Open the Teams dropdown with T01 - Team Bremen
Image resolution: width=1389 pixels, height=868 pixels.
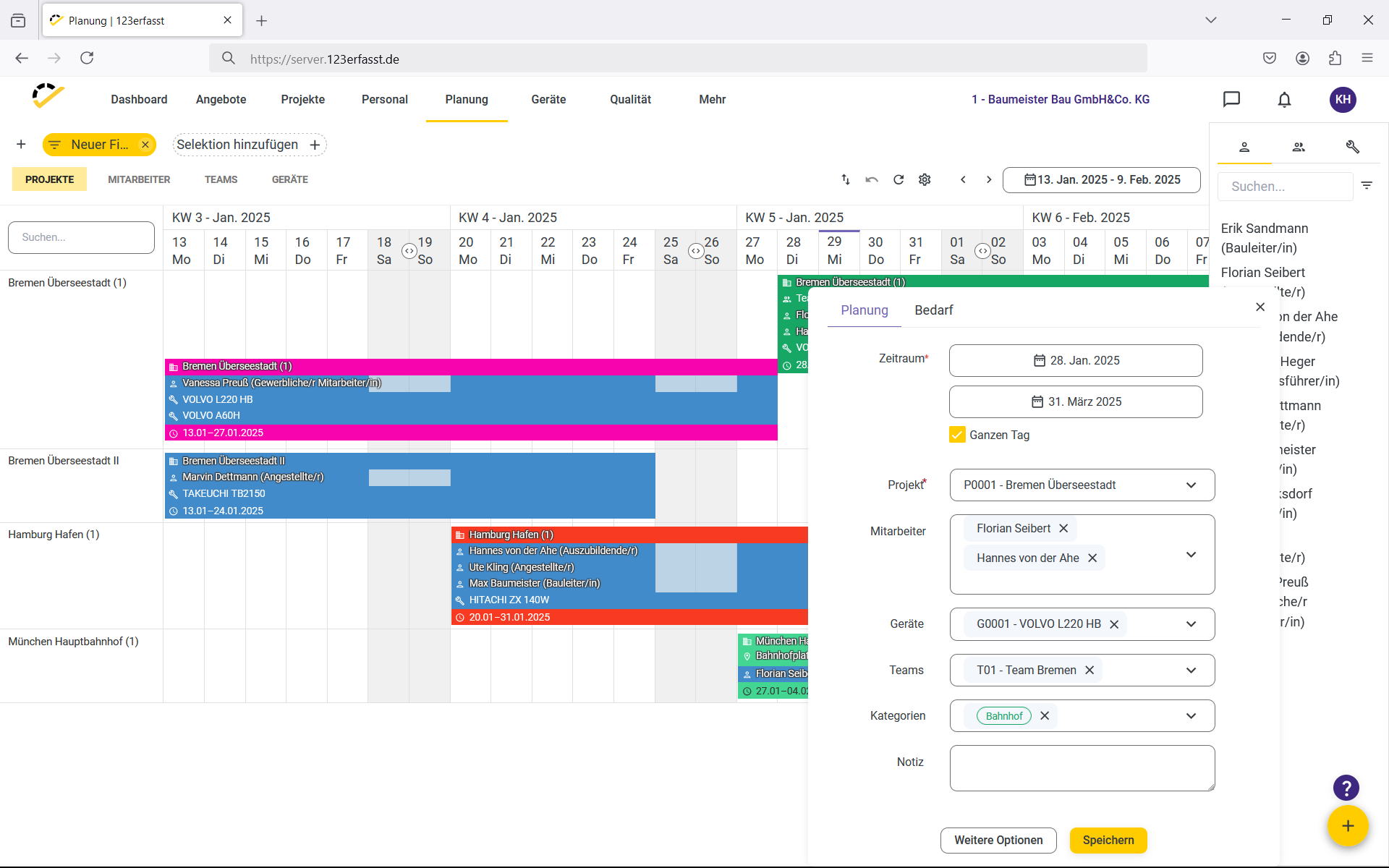click(1191, 670)
